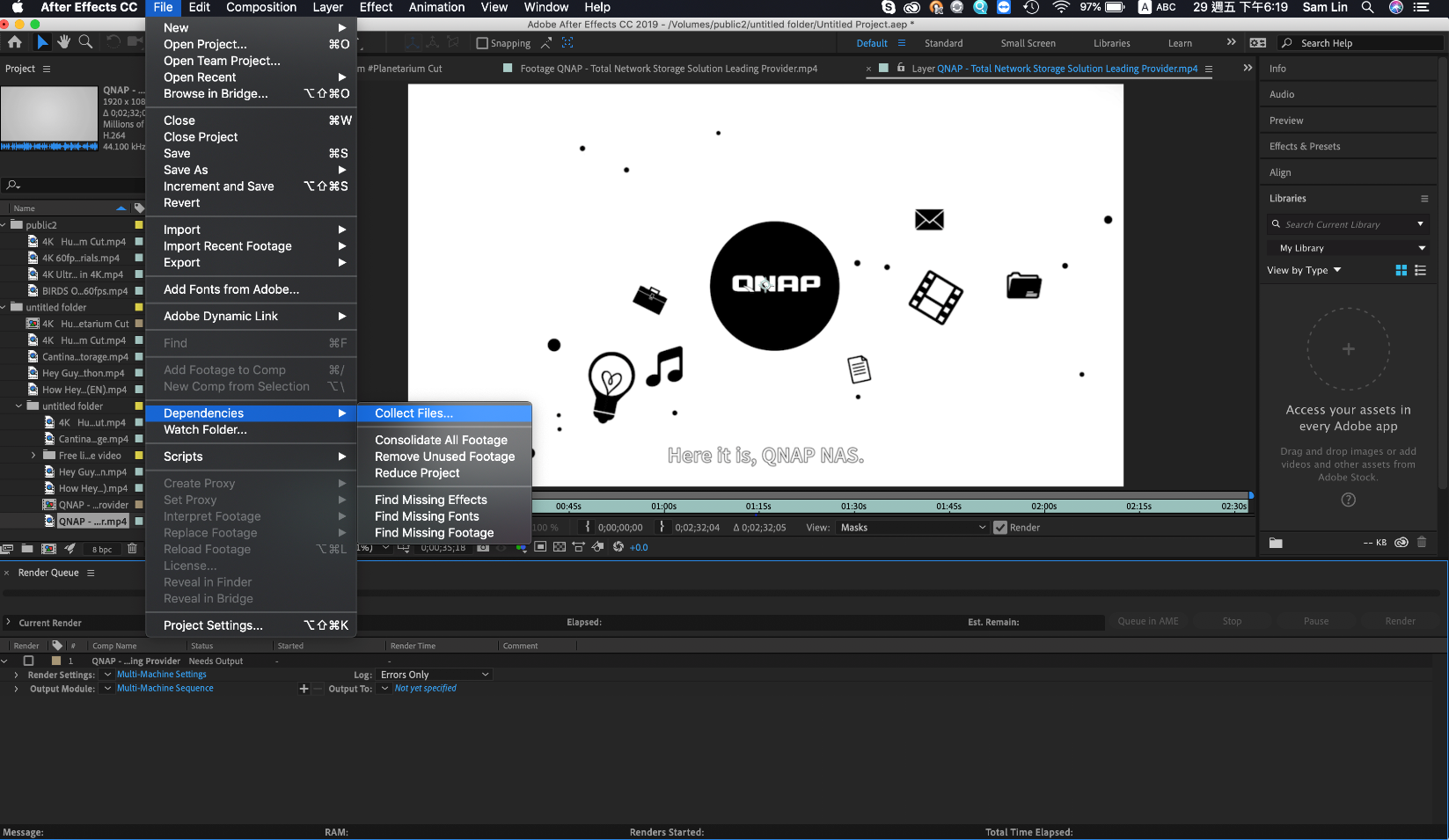Open Output To dropdown arrow

point(384,689)
